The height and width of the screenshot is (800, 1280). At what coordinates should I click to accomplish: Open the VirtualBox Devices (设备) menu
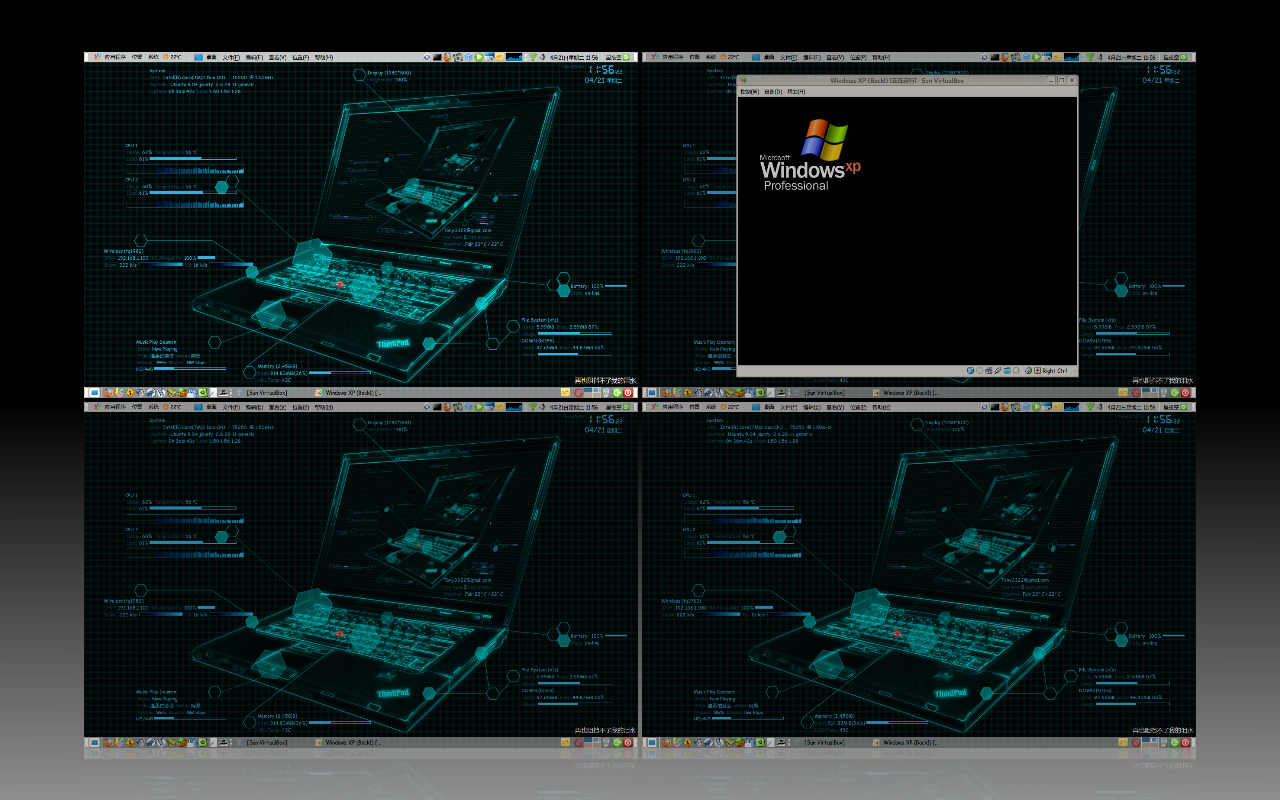773,91
